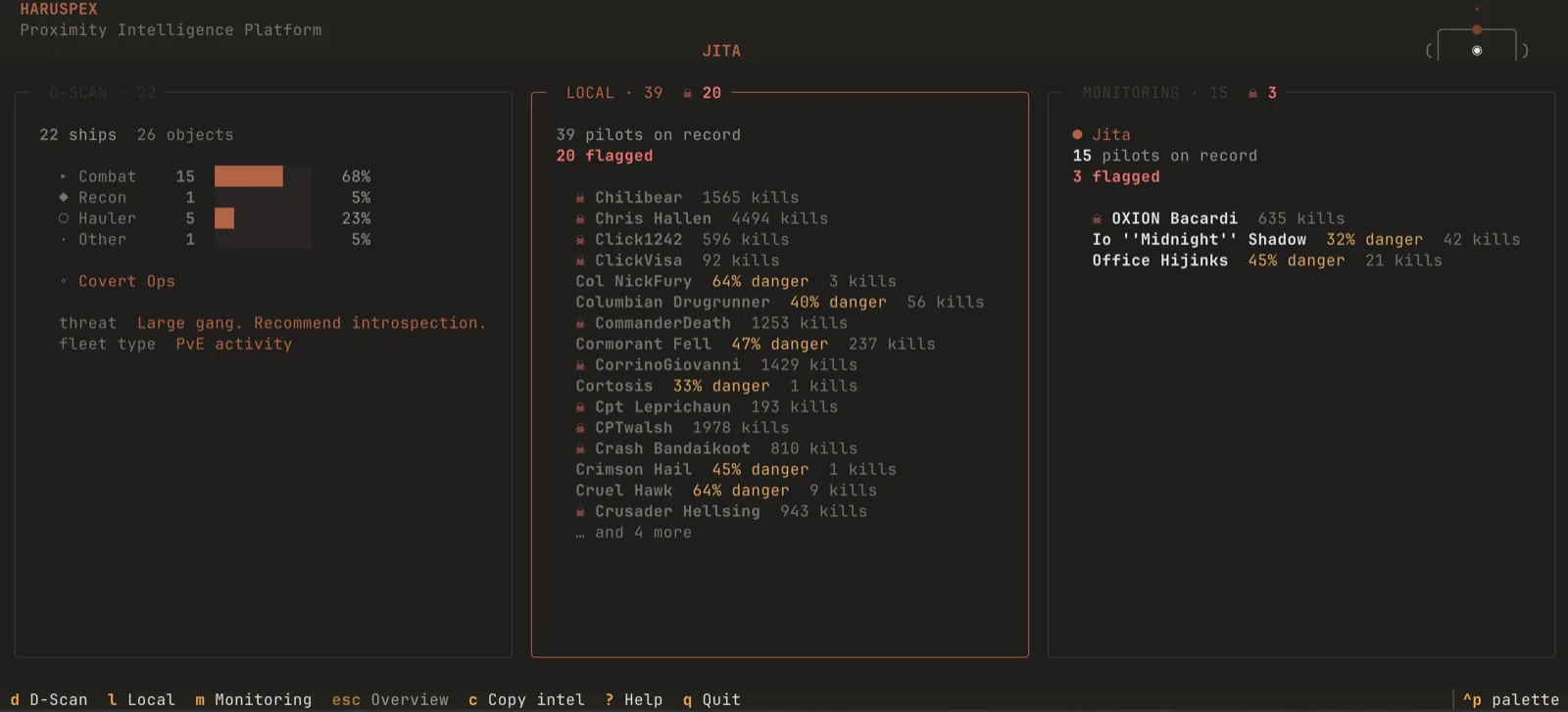Click the skull icon next to OXION Bacardi
1568x712 pixels.
(x=1097, y=219)
